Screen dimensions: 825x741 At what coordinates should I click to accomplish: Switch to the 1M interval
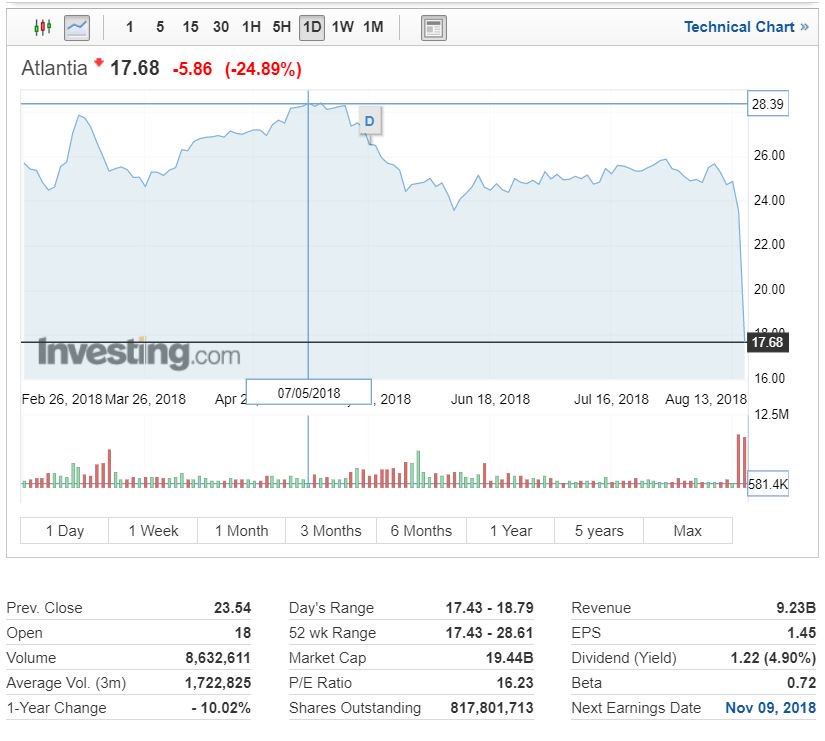click(373, 27)
